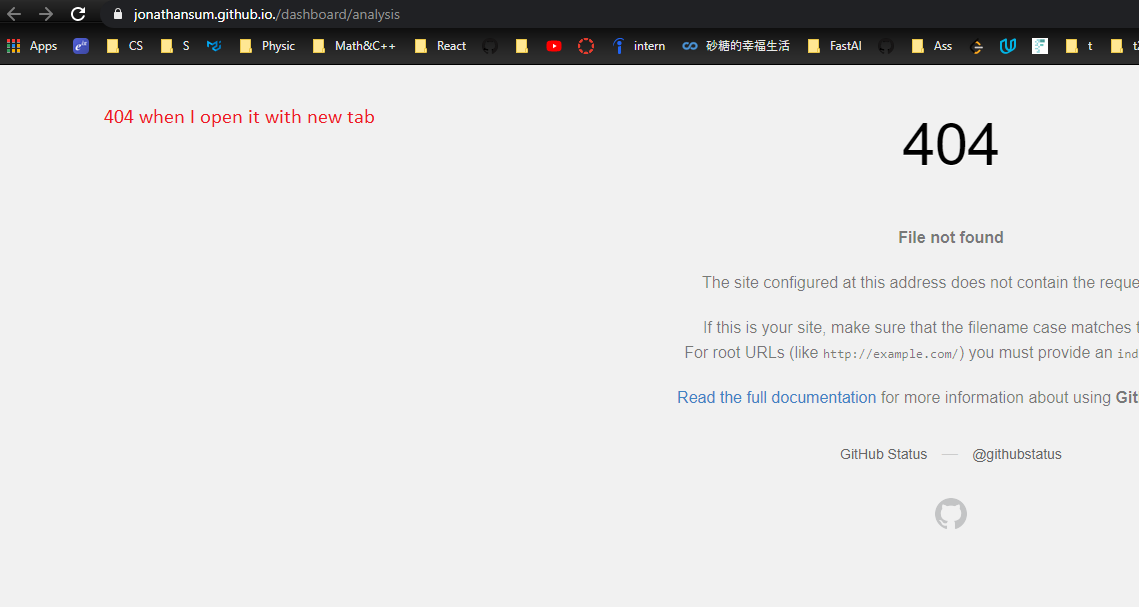This screenshot has height=611, width=1139.
Task: Open the @githubstatus link
Action: (x=1017, y=454)
